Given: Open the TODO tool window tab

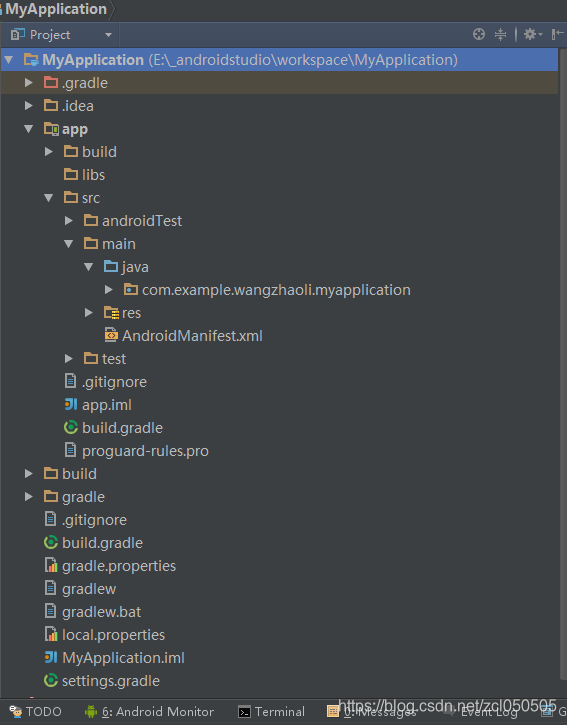Looking at the screenshot, I should 36,712.
